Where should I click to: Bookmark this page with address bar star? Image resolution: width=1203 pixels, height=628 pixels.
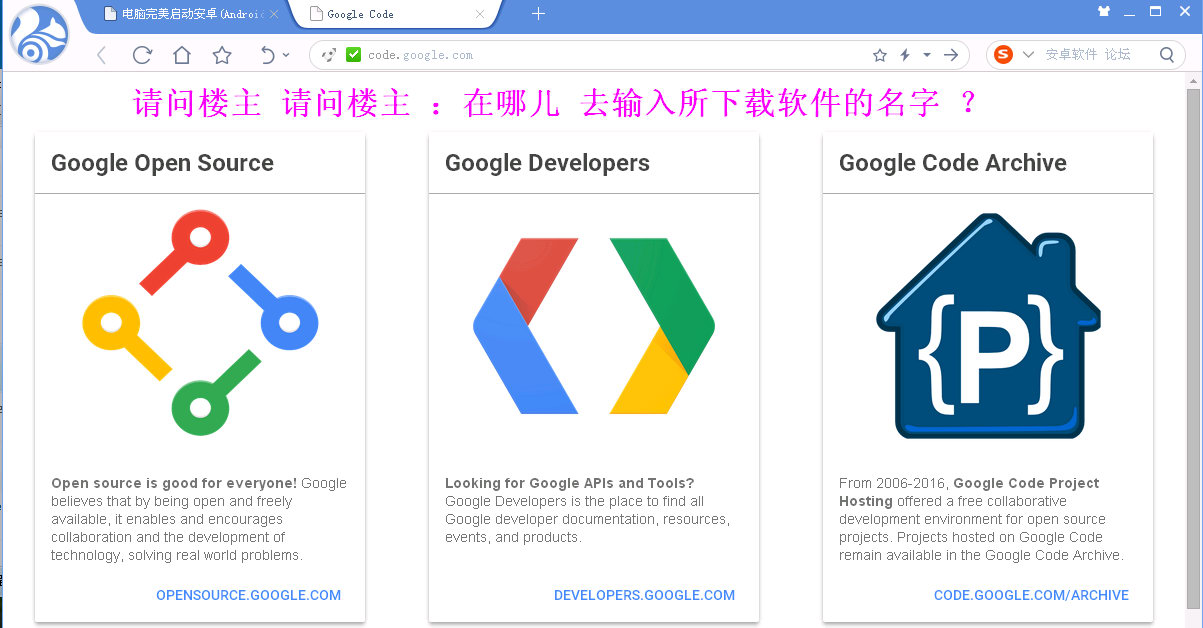tap(880, 55)
